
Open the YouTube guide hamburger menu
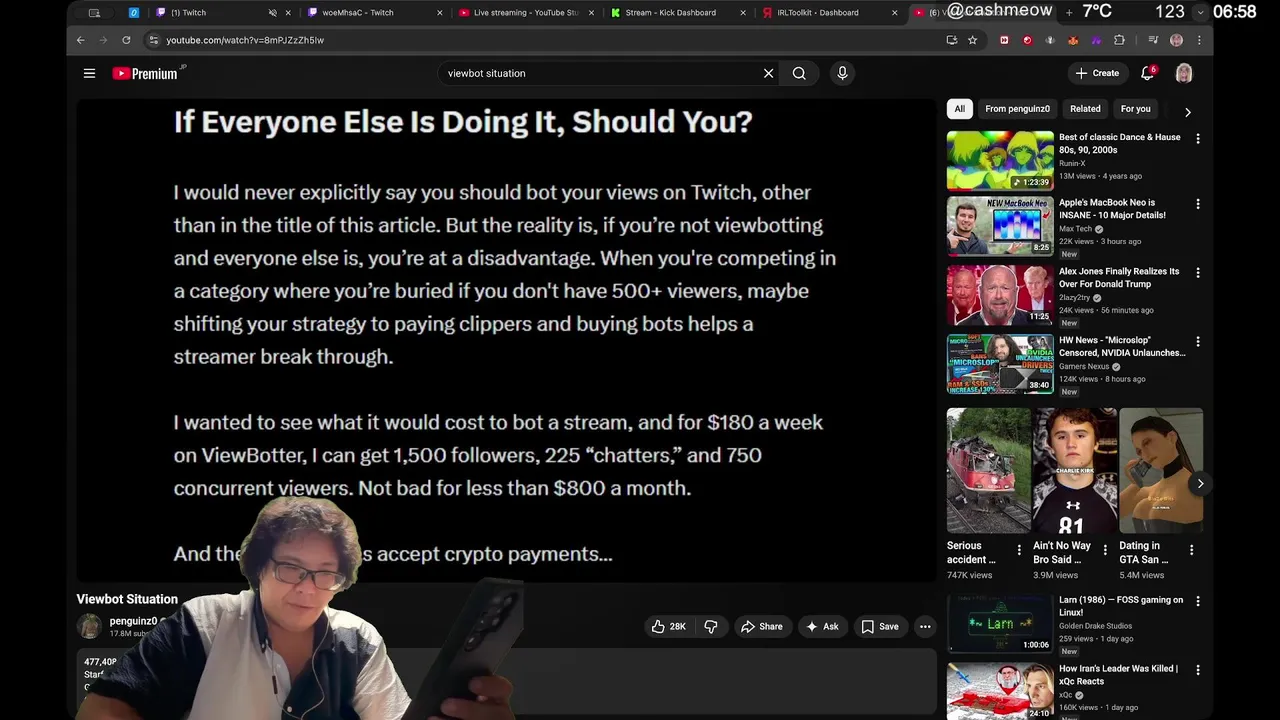coord(89,73)
